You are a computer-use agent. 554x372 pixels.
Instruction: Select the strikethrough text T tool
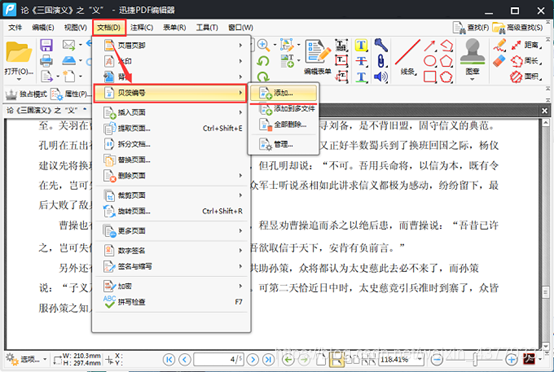[x=361, y=61]
